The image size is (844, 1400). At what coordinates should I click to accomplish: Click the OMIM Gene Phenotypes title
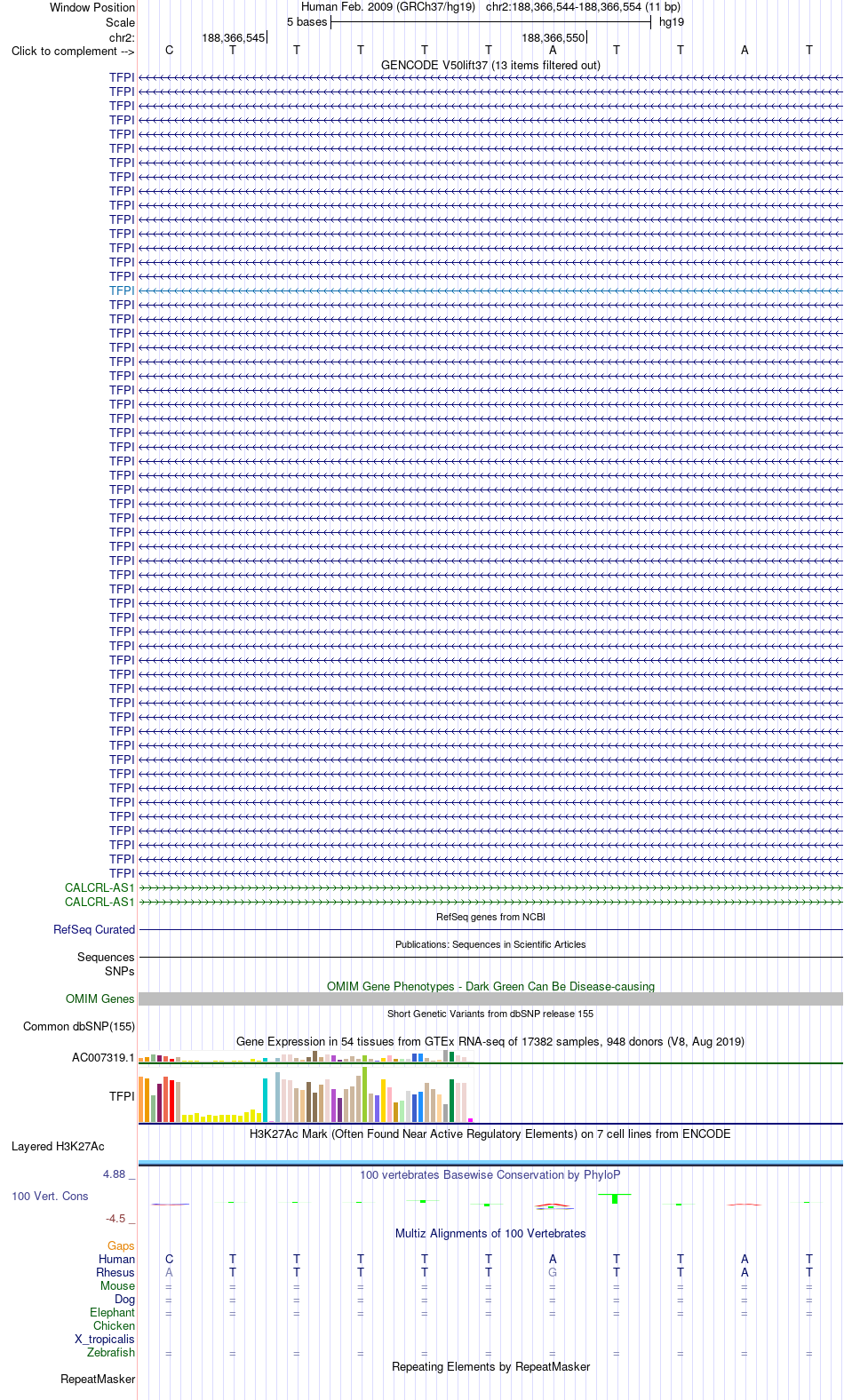490,986
